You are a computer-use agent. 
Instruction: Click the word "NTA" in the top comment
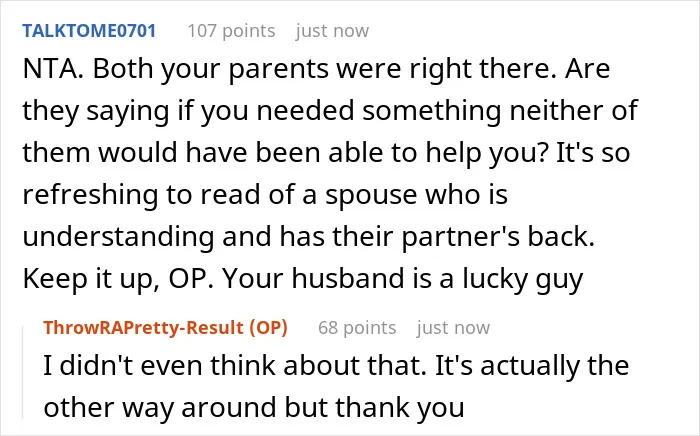50,69
